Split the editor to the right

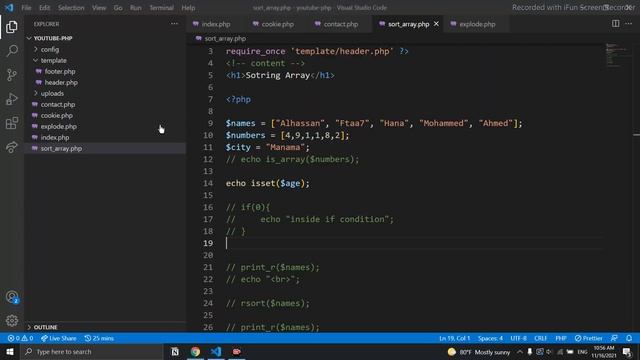616,24
